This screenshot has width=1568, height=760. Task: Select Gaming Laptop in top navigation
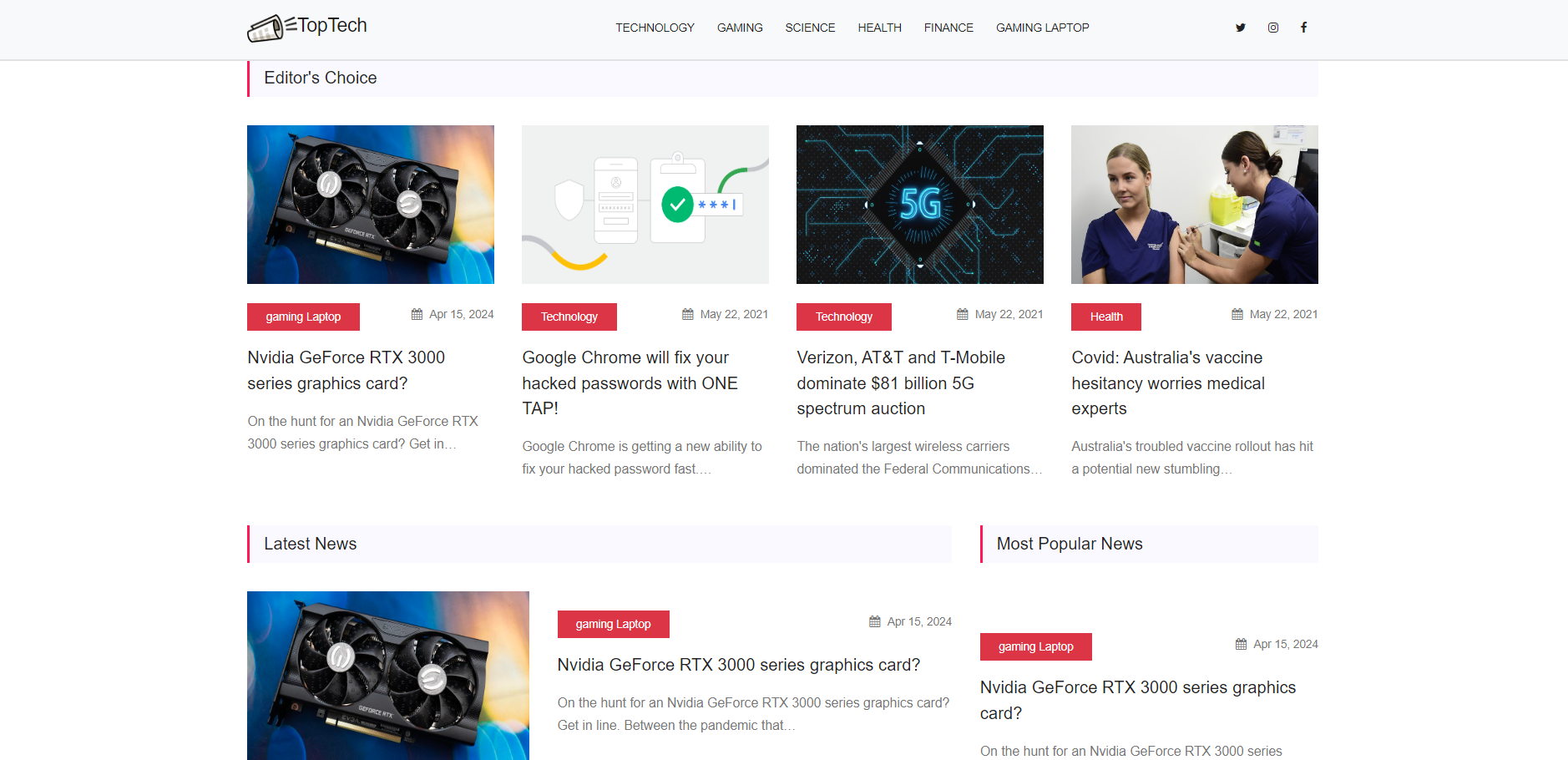coord(1042,28)
